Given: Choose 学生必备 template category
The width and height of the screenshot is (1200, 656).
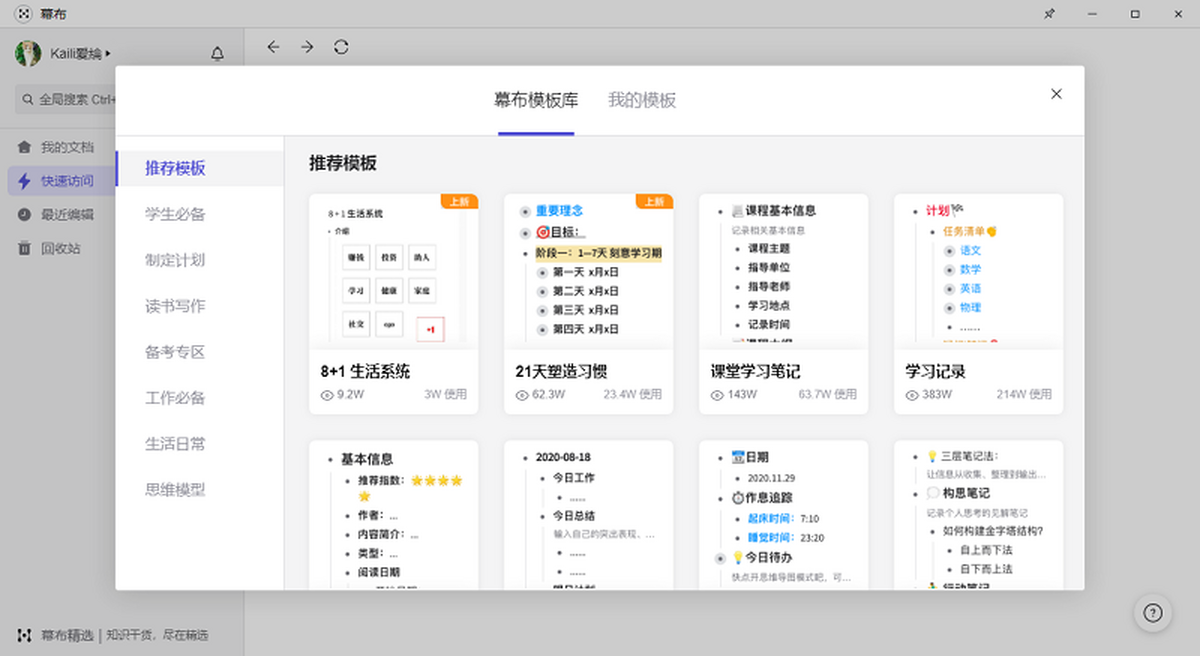Looking at the screenshot, I should (175, 214).
